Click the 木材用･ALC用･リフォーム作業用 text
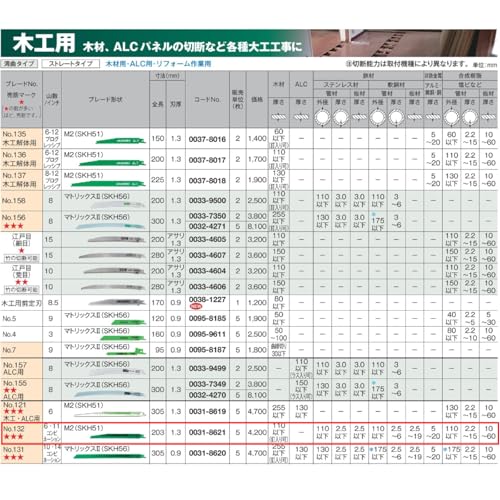 [x=158, y=63]
